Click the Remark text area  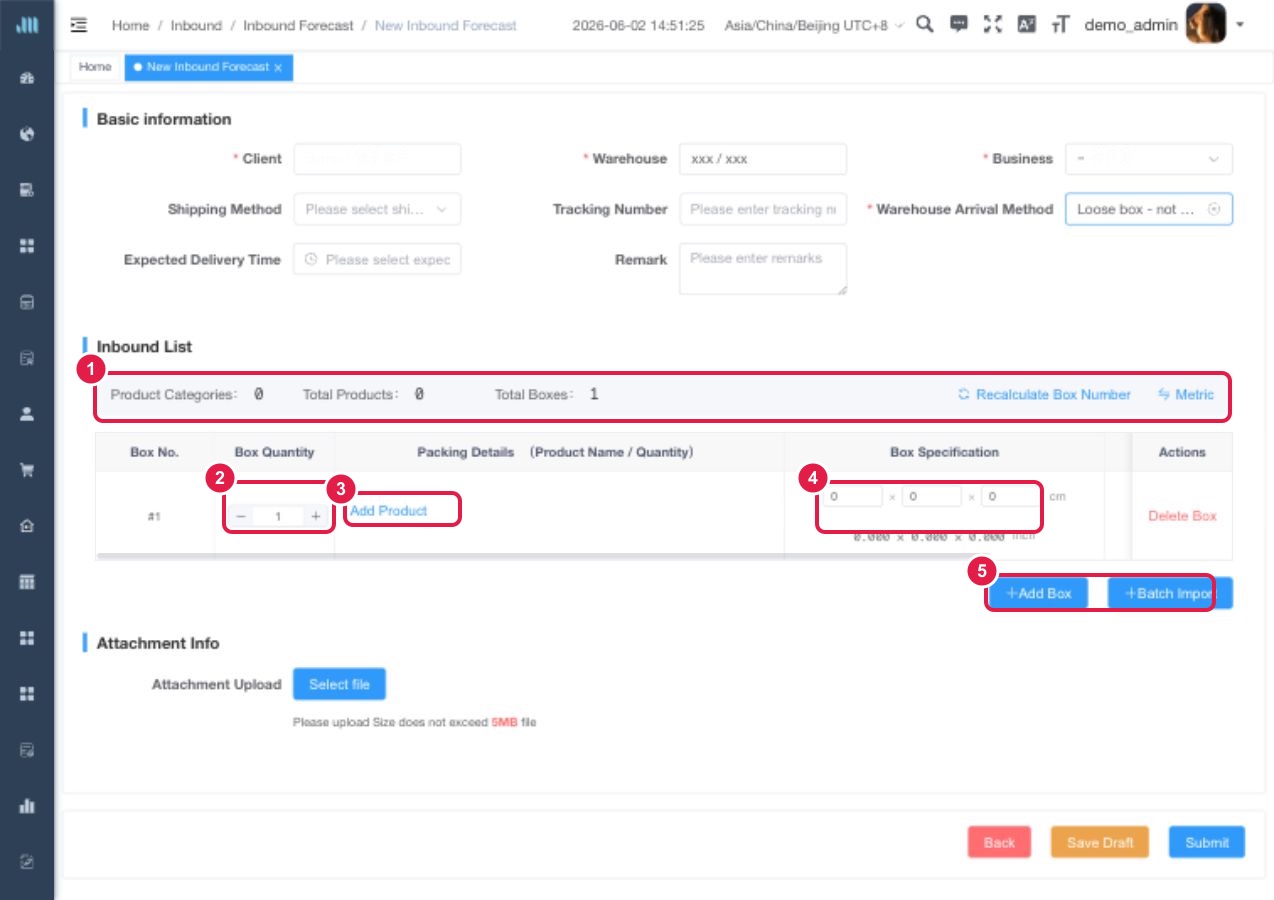pos(763,269)
